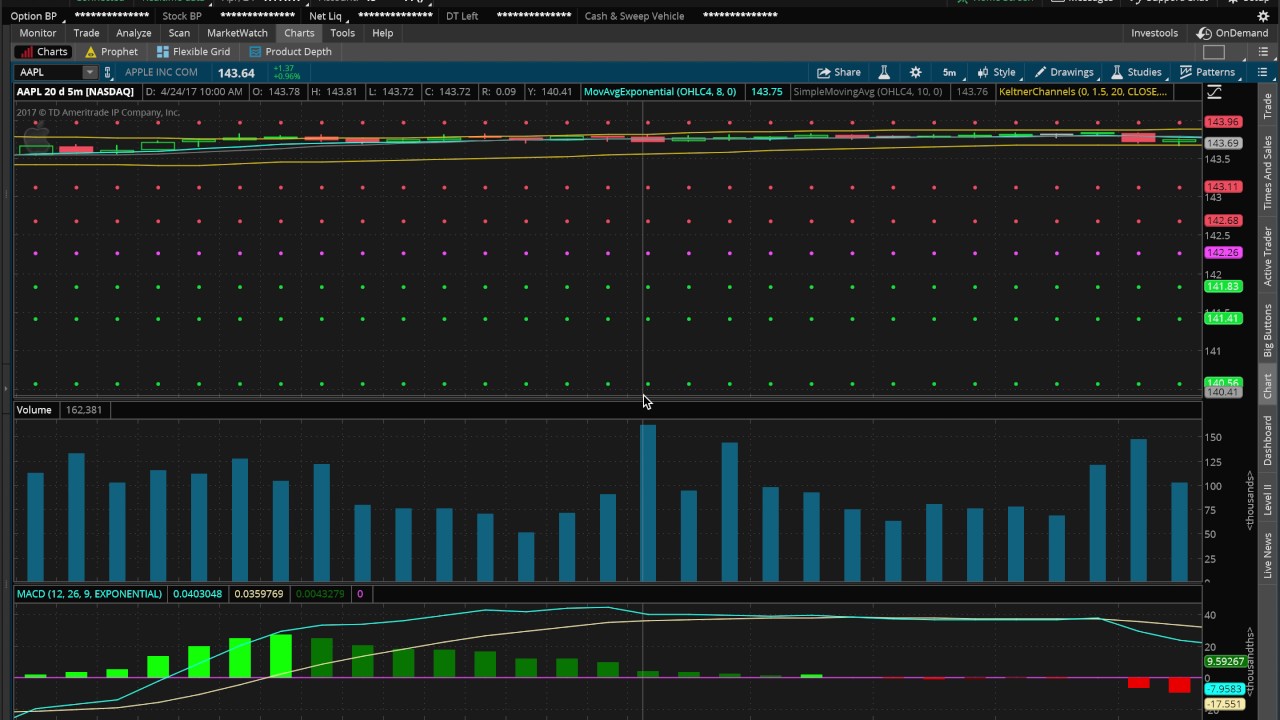Click the red Charts bars icon subtab
The width and height of the screenshot is (1280, 720).
pyautogui.click(x=27, y=52)
